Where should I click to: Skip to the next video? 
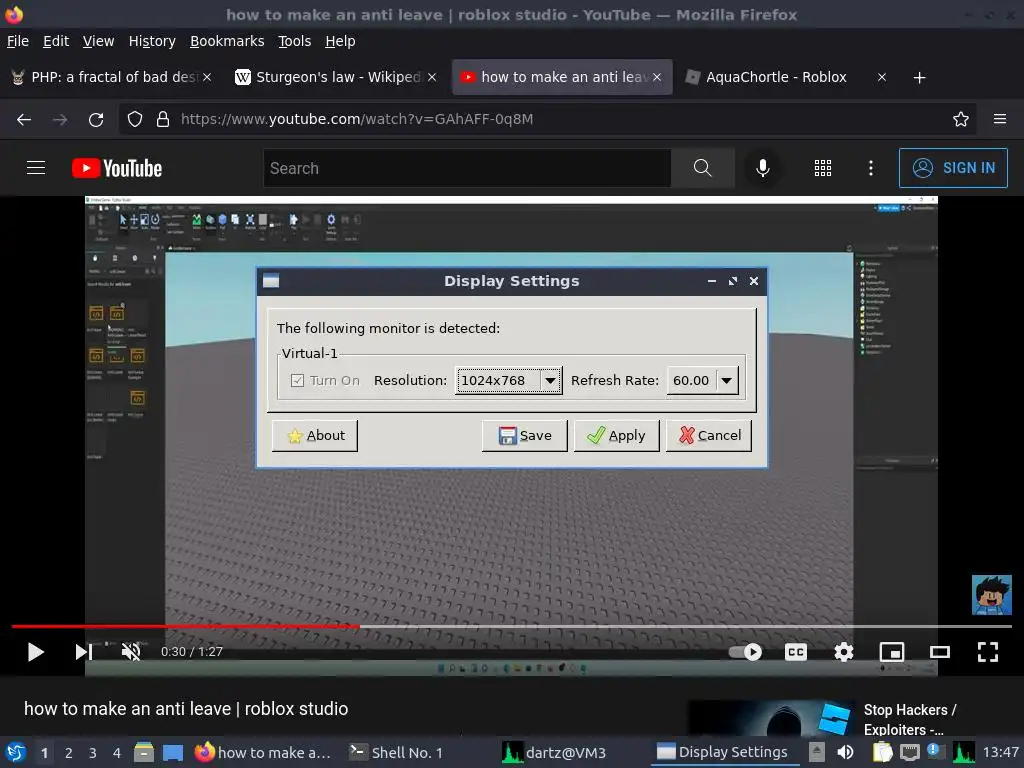pyautogui.click(x=84, y=652)
